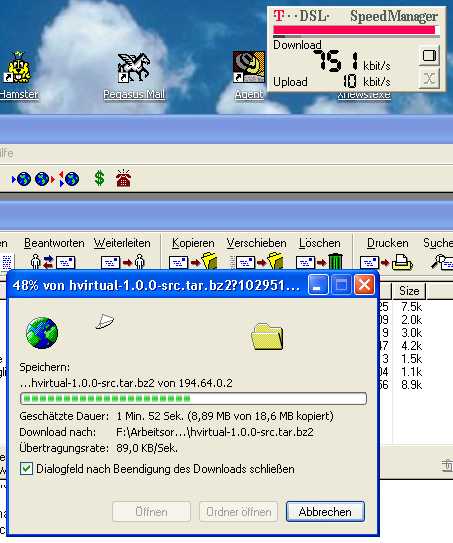Viewport: 453px width, 543px height.
Task: Click the Beantworten reply toolbar button
Action: coord(54,253)
